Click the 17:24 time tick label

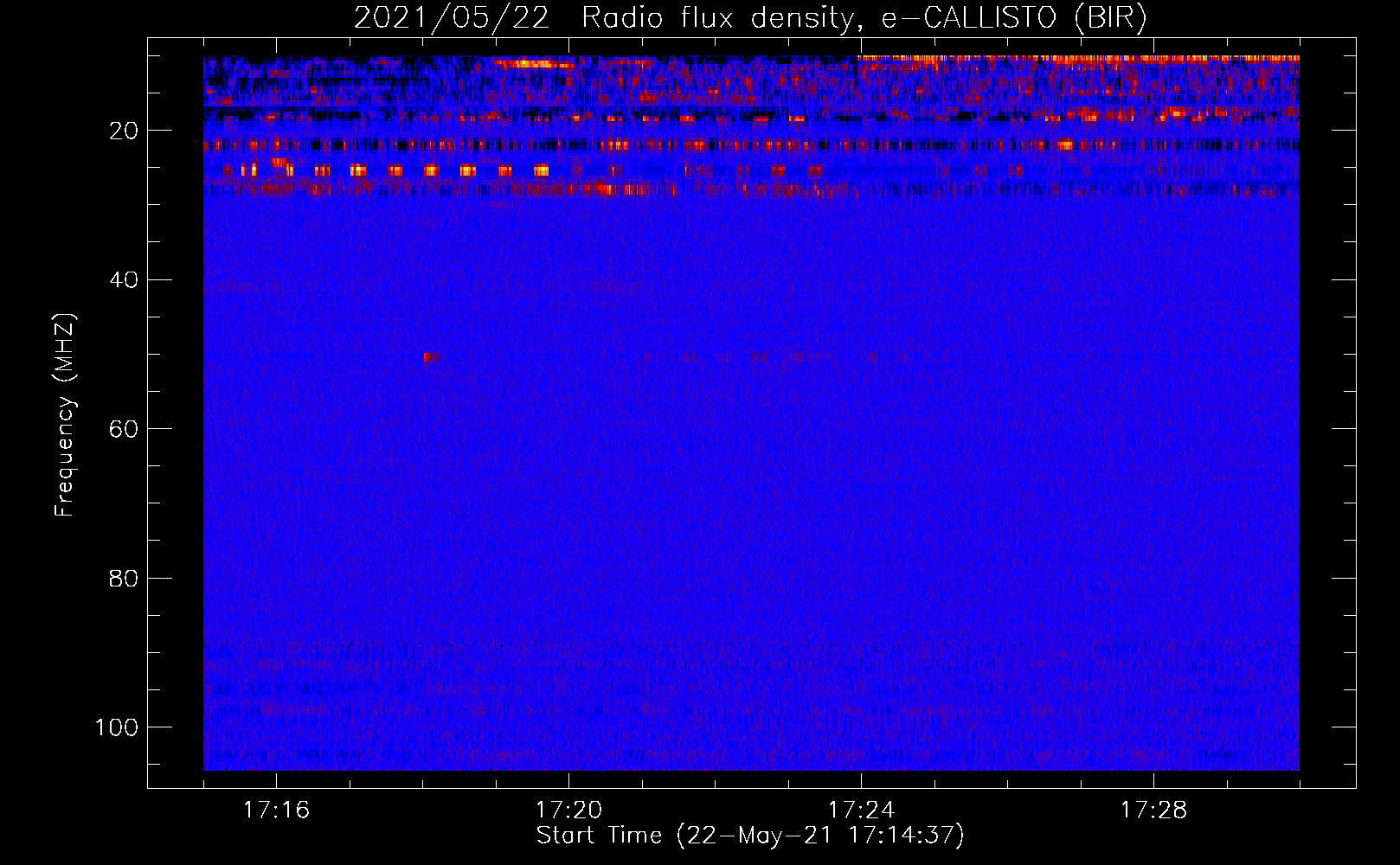click(861, 811)
